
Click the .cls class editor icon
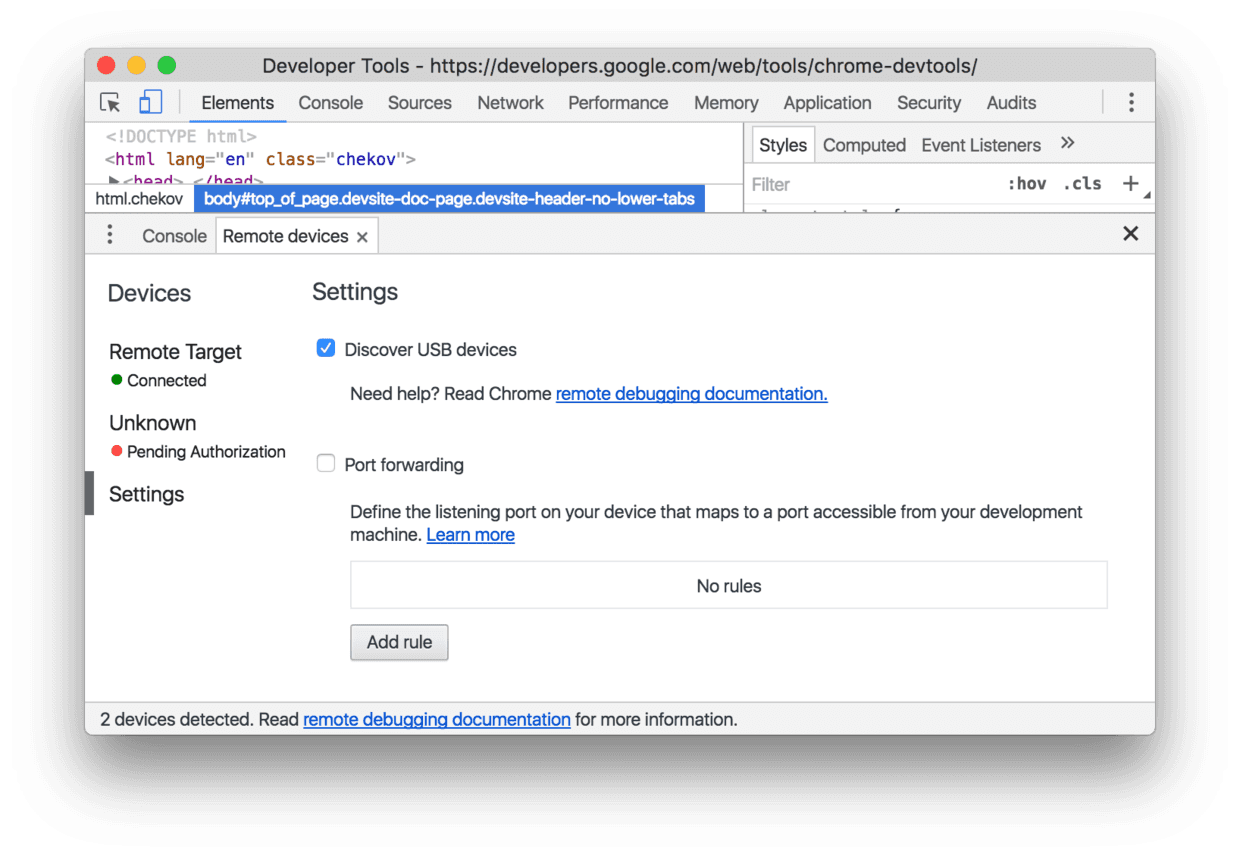click(x=1082, y=183)
